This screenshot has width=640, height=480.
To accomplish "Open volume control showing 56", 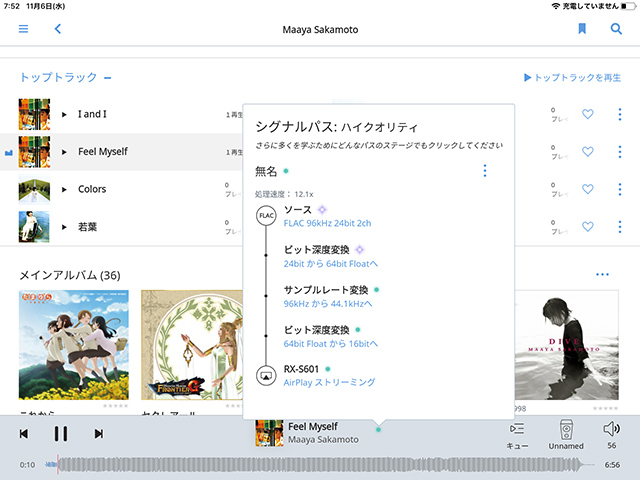I will (611, 435).
